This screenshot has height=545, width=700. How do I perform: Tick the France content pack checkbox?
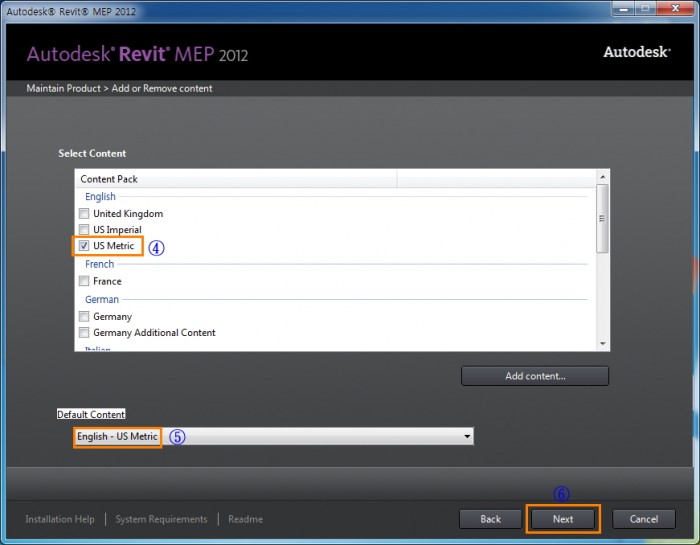pyautogui.click(x=84, y=282)
